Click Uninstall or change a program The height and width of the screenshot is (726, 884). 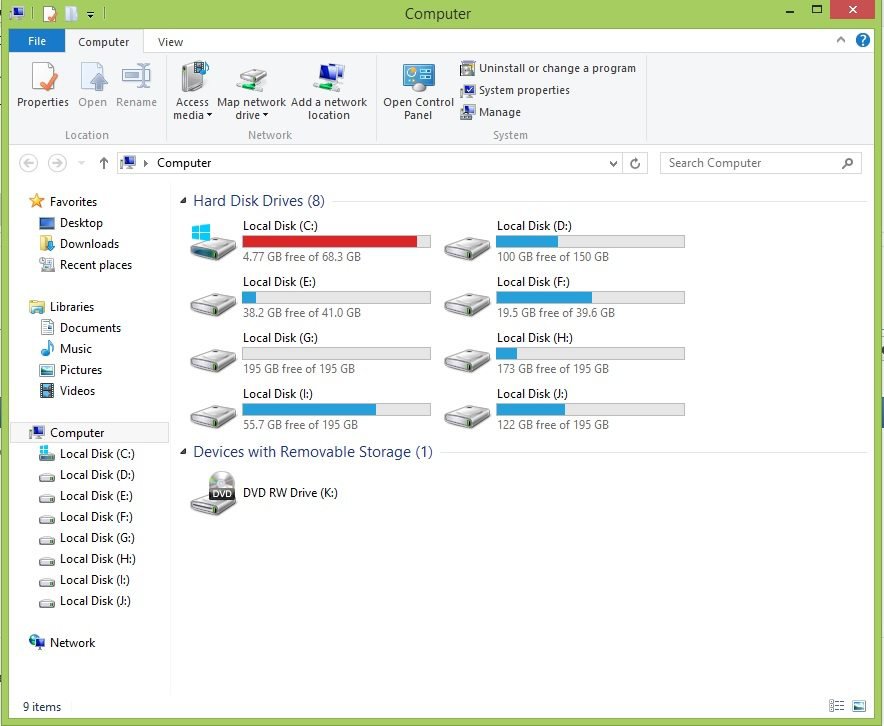pos(548,68)
